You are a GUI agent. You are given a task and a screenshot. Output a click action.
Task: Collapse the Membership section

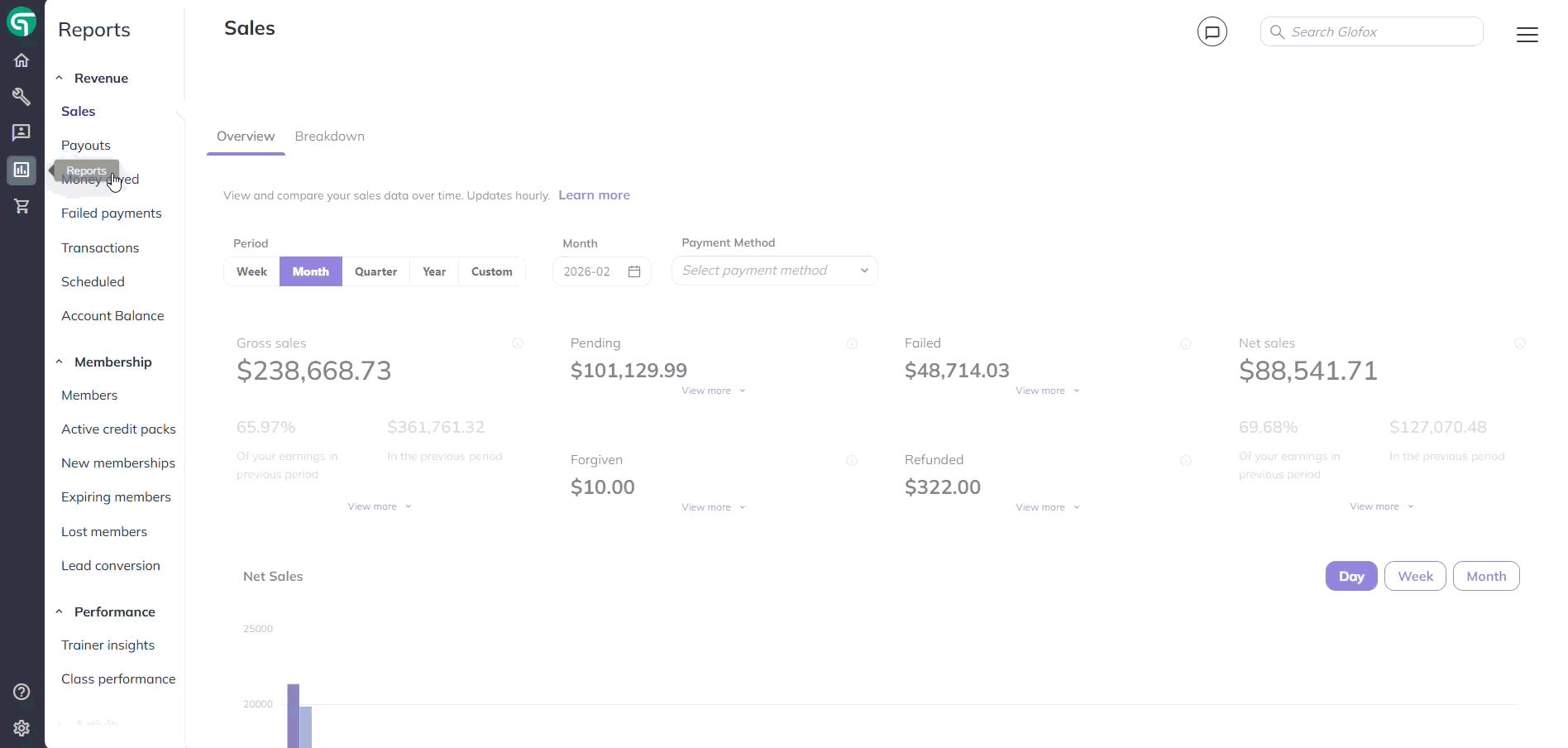tap(59, 362)
